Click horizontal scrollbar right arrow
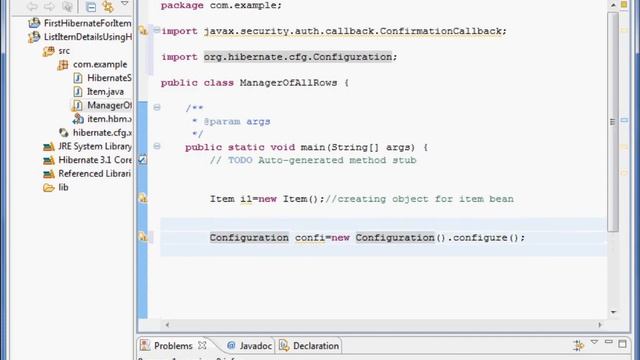 coord(600,325)
